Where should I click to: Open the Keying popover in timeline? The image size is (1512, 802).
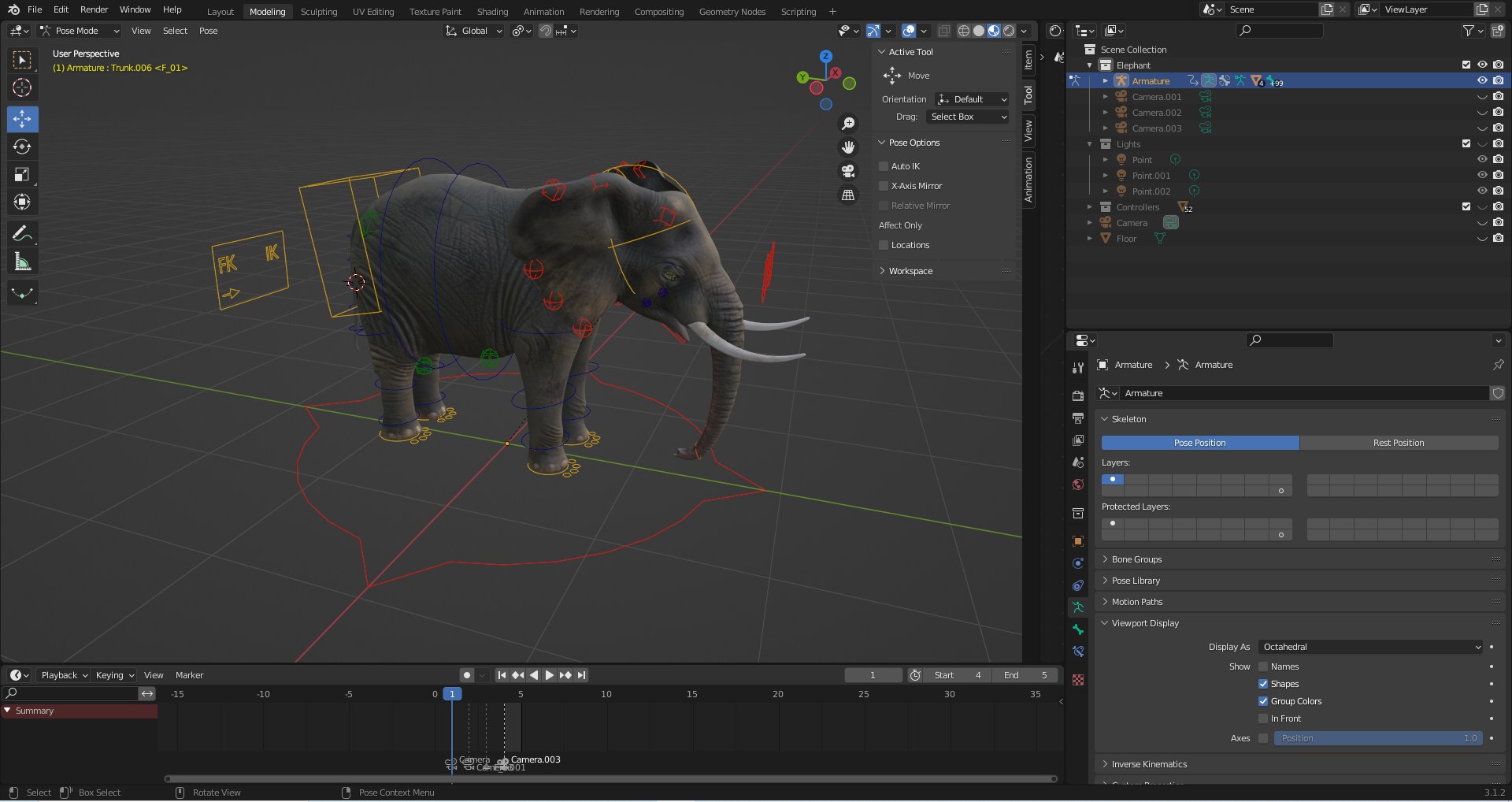click(115, 675)
